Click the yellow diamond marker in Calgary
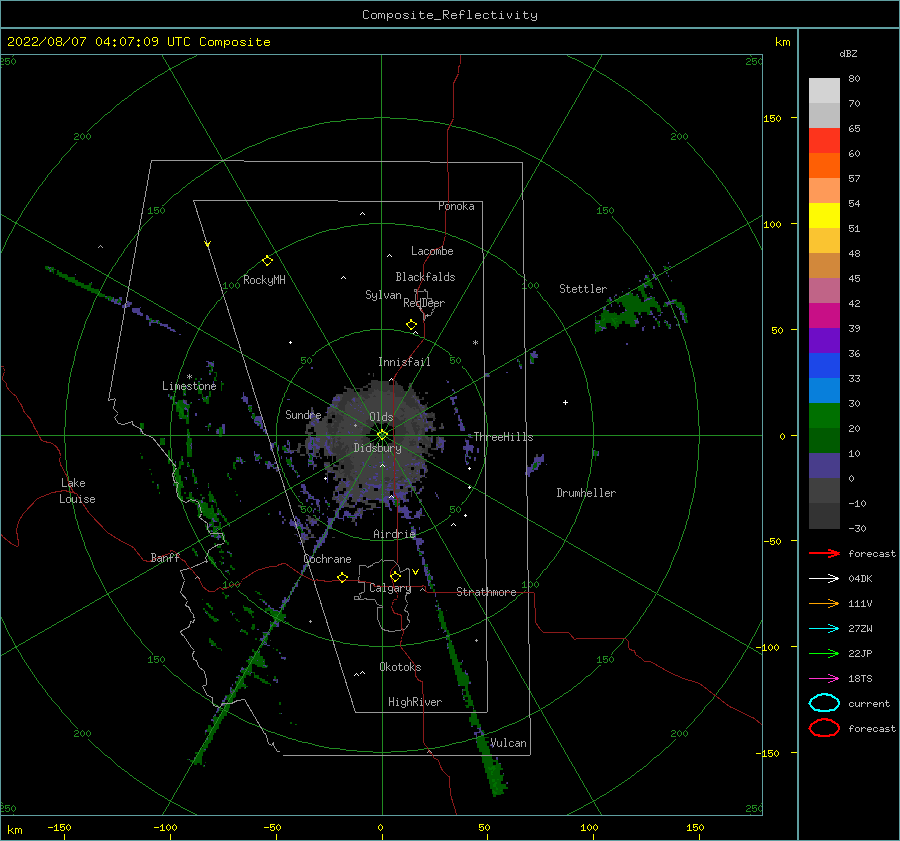 [x=395, y=576]
